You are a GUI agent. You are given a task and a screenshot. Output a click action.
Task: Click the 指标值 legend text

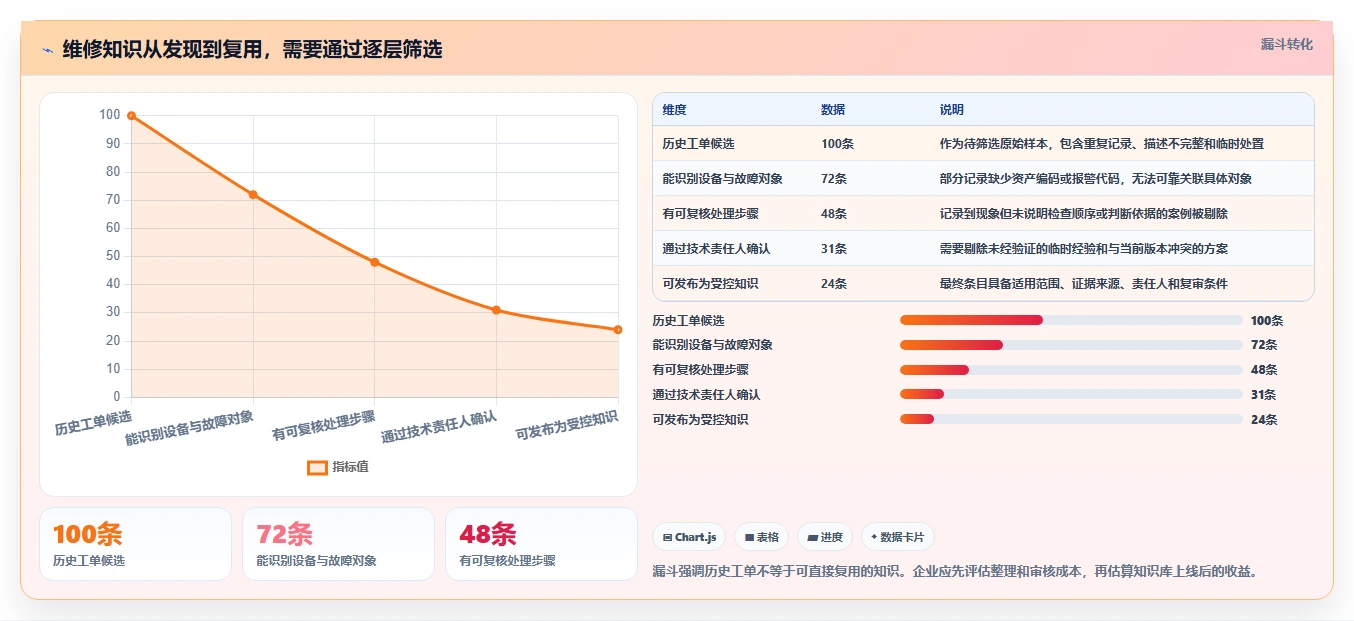click(350, 467)
